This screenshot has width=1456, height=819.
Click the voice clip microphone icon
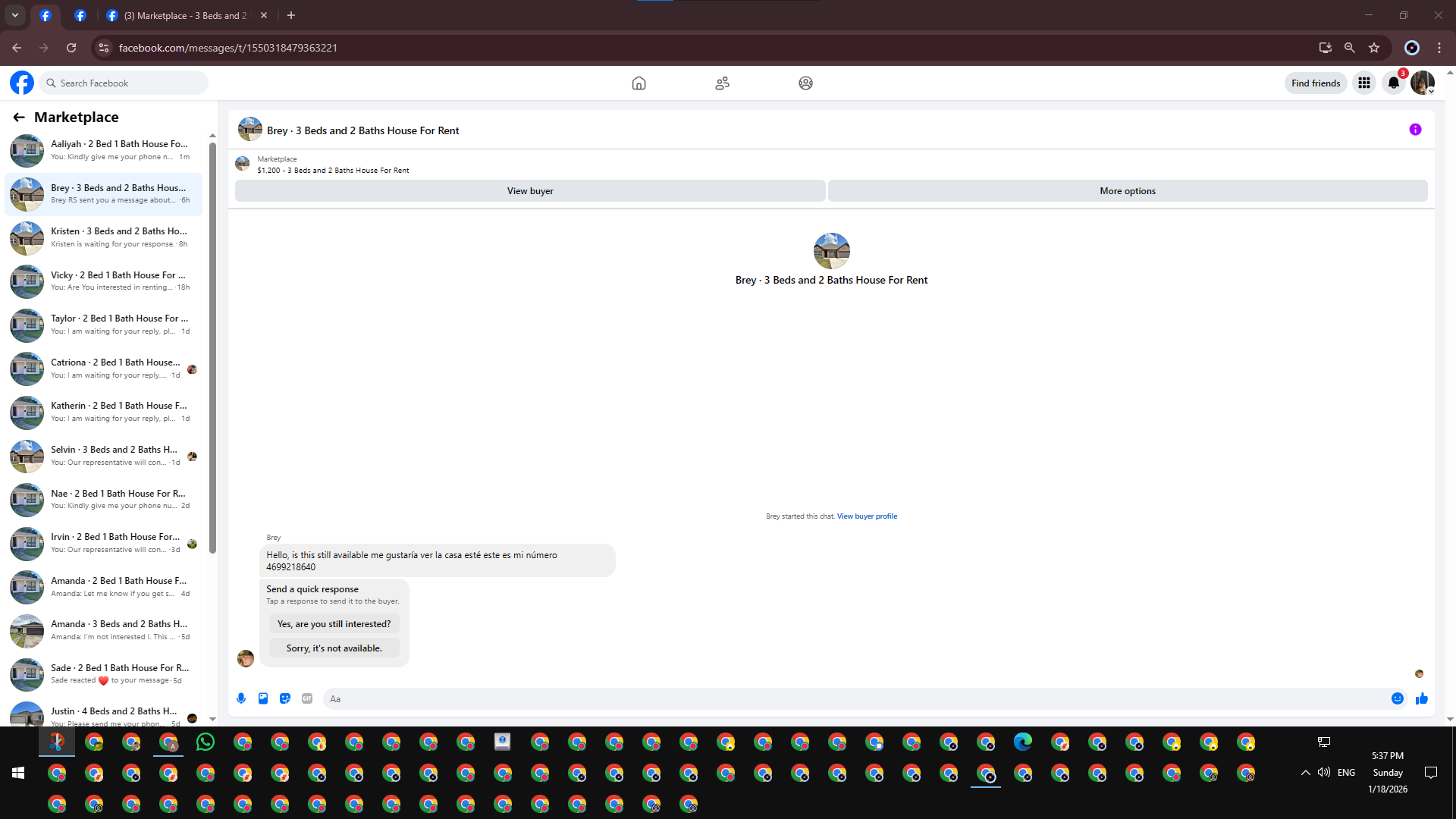pos(241,698)
